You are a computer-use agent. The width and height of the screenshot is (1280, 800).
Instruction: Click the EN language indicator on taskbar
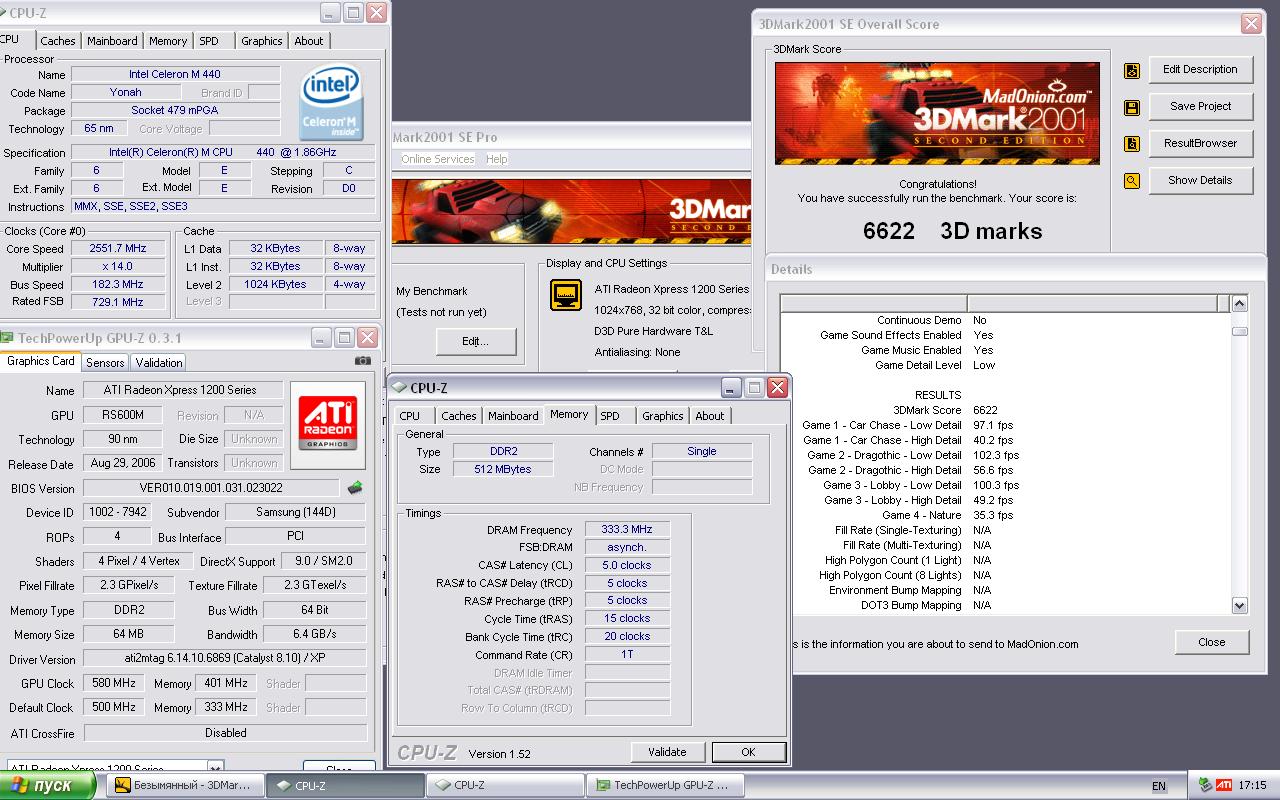[1159, 786]
